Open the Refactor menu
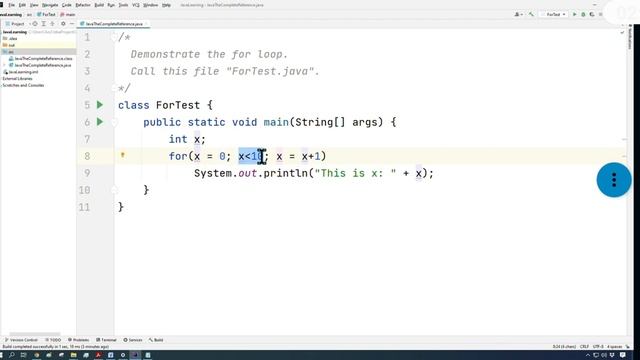640x360 pixels. [83, 5]
